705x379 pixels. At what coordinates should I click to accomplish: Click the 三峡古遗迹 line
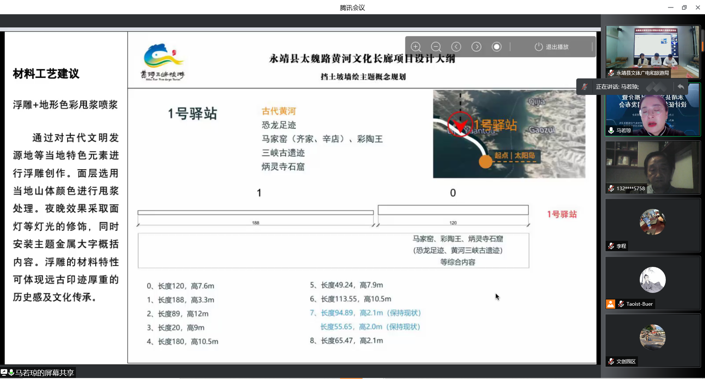283,153
